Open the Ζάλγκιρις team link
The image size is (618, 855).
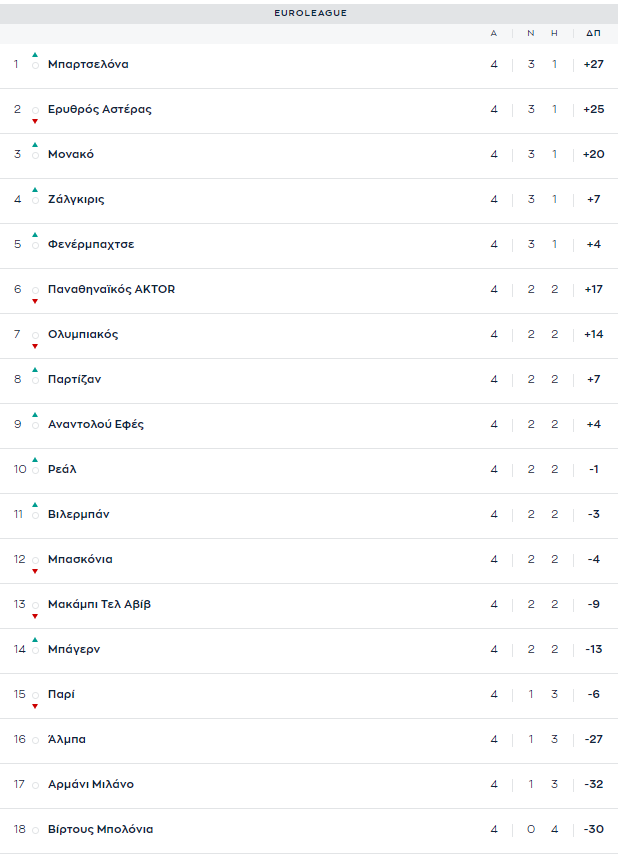point(76,199)
